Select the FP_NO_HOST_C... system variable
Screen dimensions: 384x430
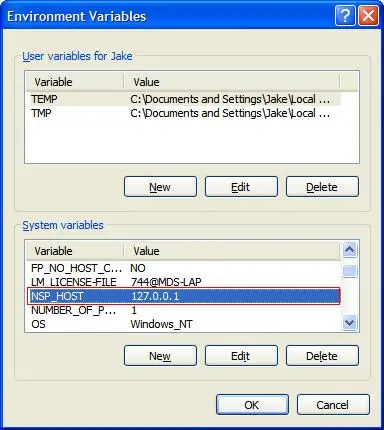pyautogui.click(x=185, y=268)
